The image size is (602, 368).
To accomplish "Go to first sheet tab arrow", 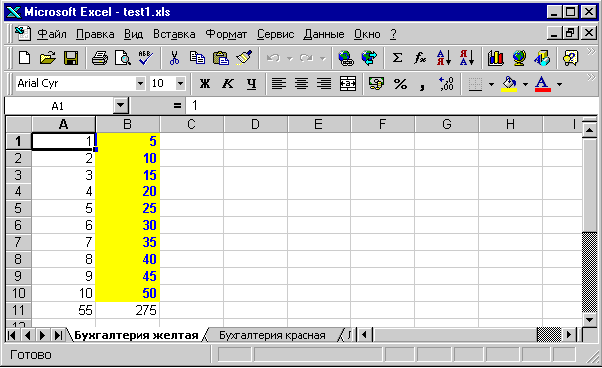I will [x=12, y=335].
